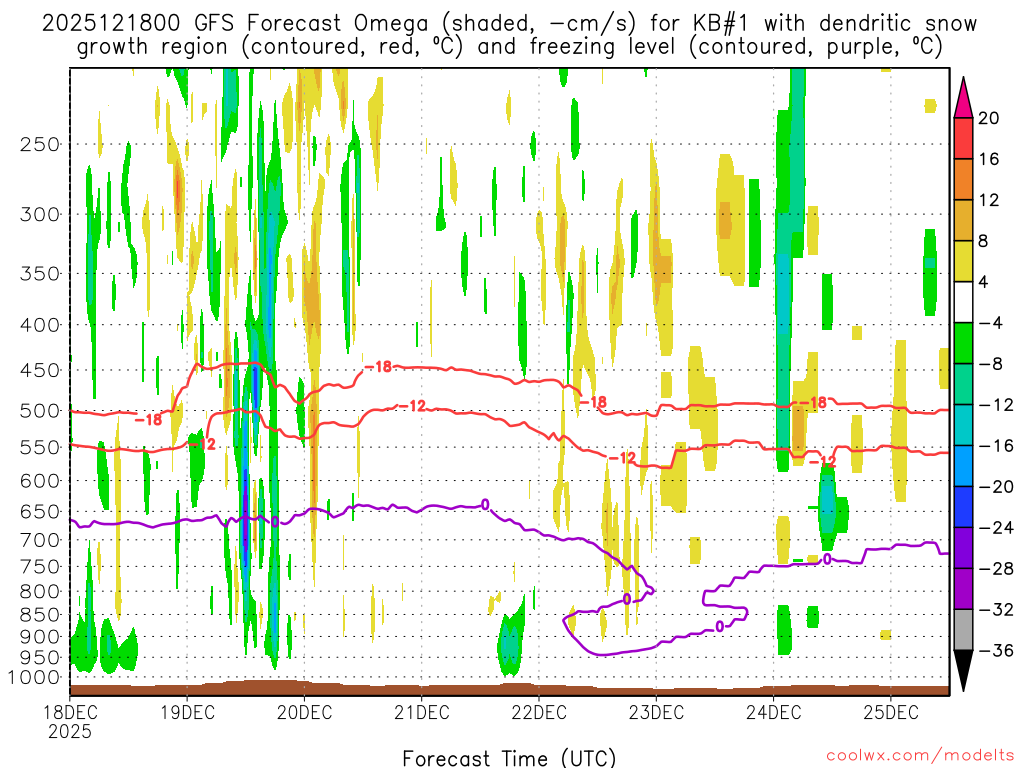
Task: Click the magenta arrow atop the colorbar
Action: click(x=963, y=98)
